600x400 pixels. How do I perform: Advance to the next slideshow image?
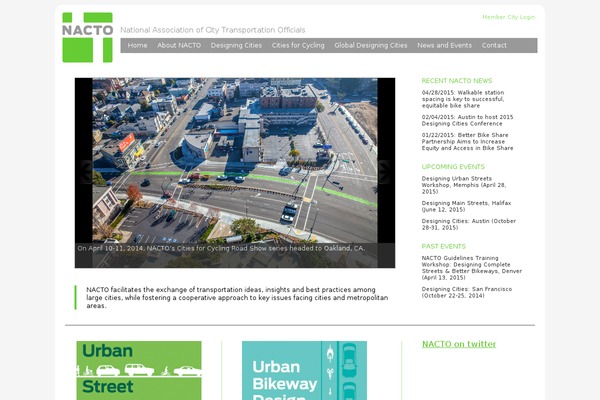[384, 172]
